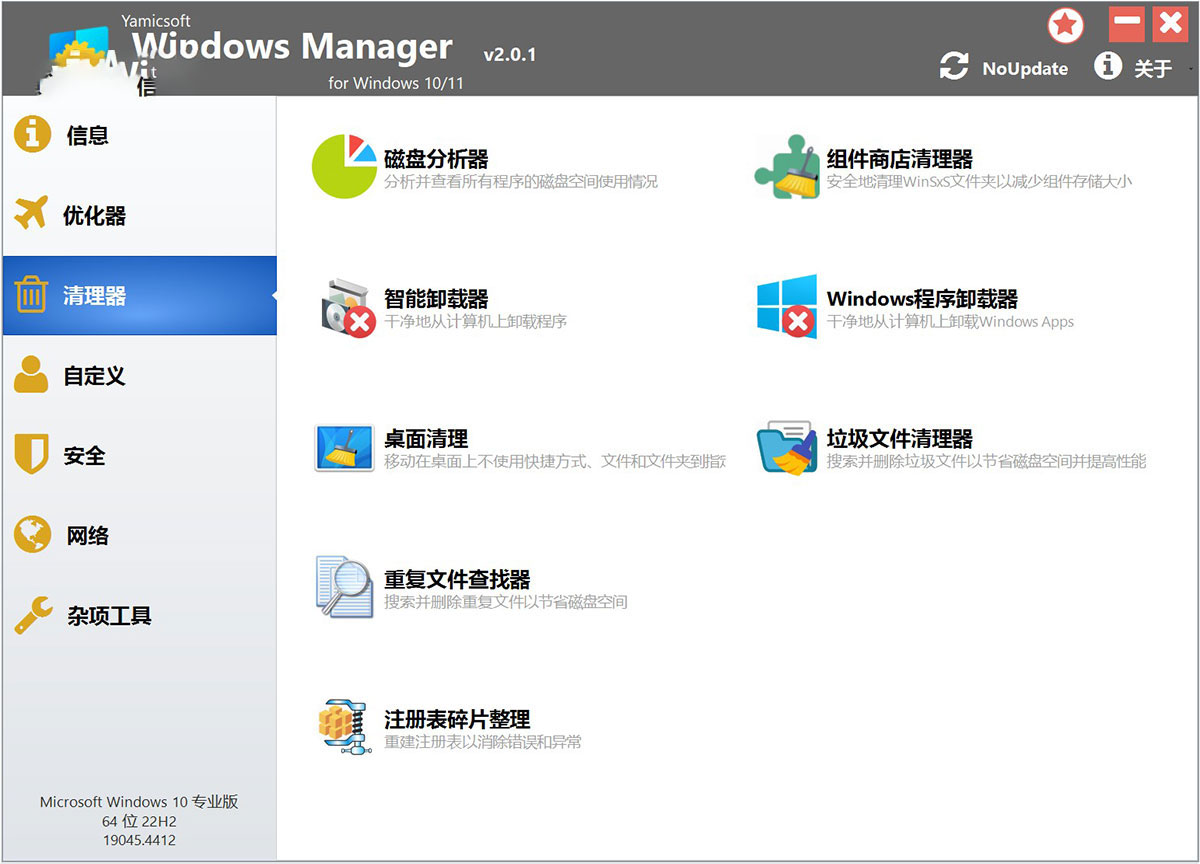The height and width of the screenshot is (864, 1200).
Task: Click description 搜索并删除垃圾文件以节省磁盘空间并提高性能
Action: 986,462
